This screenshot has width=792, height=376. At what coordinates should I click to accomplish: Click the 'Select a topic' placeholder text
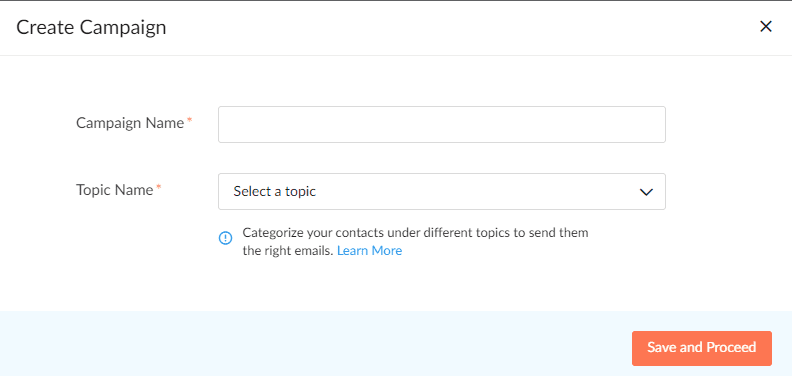click(274, 192)
